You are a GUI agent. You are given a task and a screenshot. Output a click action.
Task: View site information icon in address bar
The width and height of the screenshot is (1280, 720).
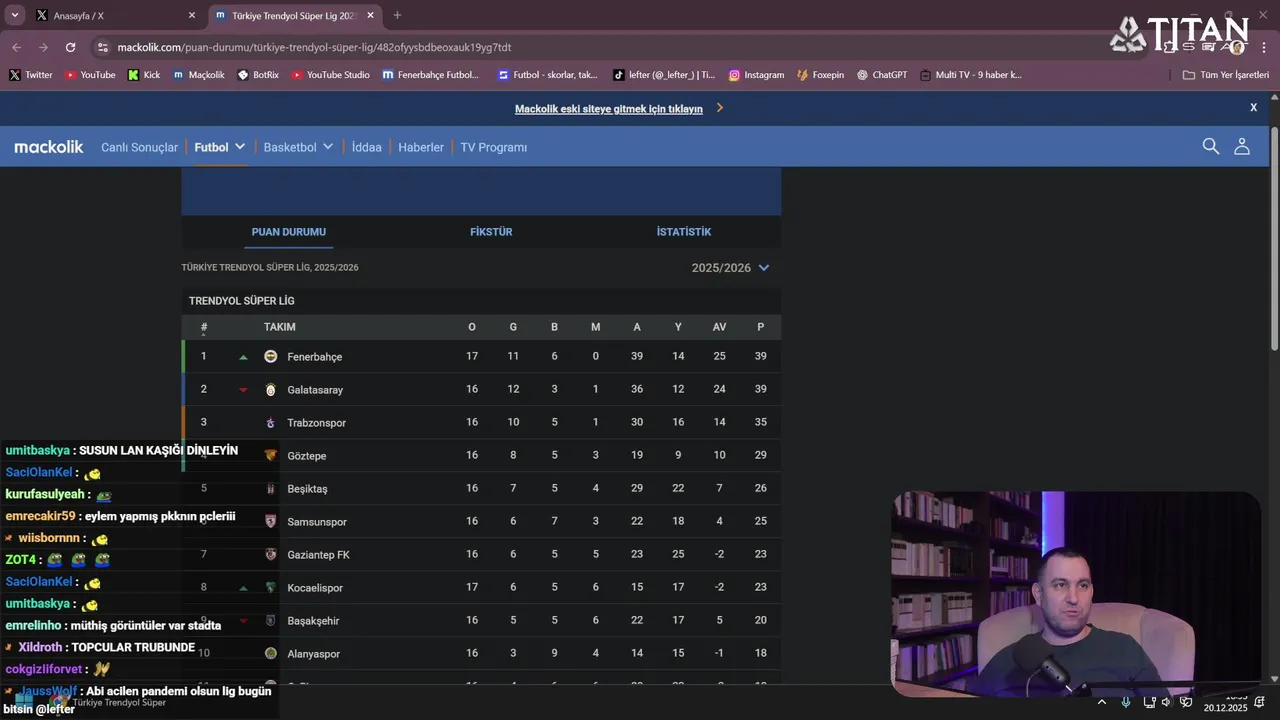102,47
